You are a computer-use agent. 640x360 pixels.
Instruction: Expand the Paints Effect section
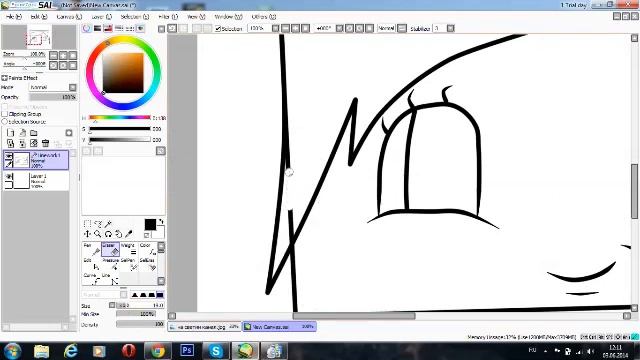click(x=4, y=78)
